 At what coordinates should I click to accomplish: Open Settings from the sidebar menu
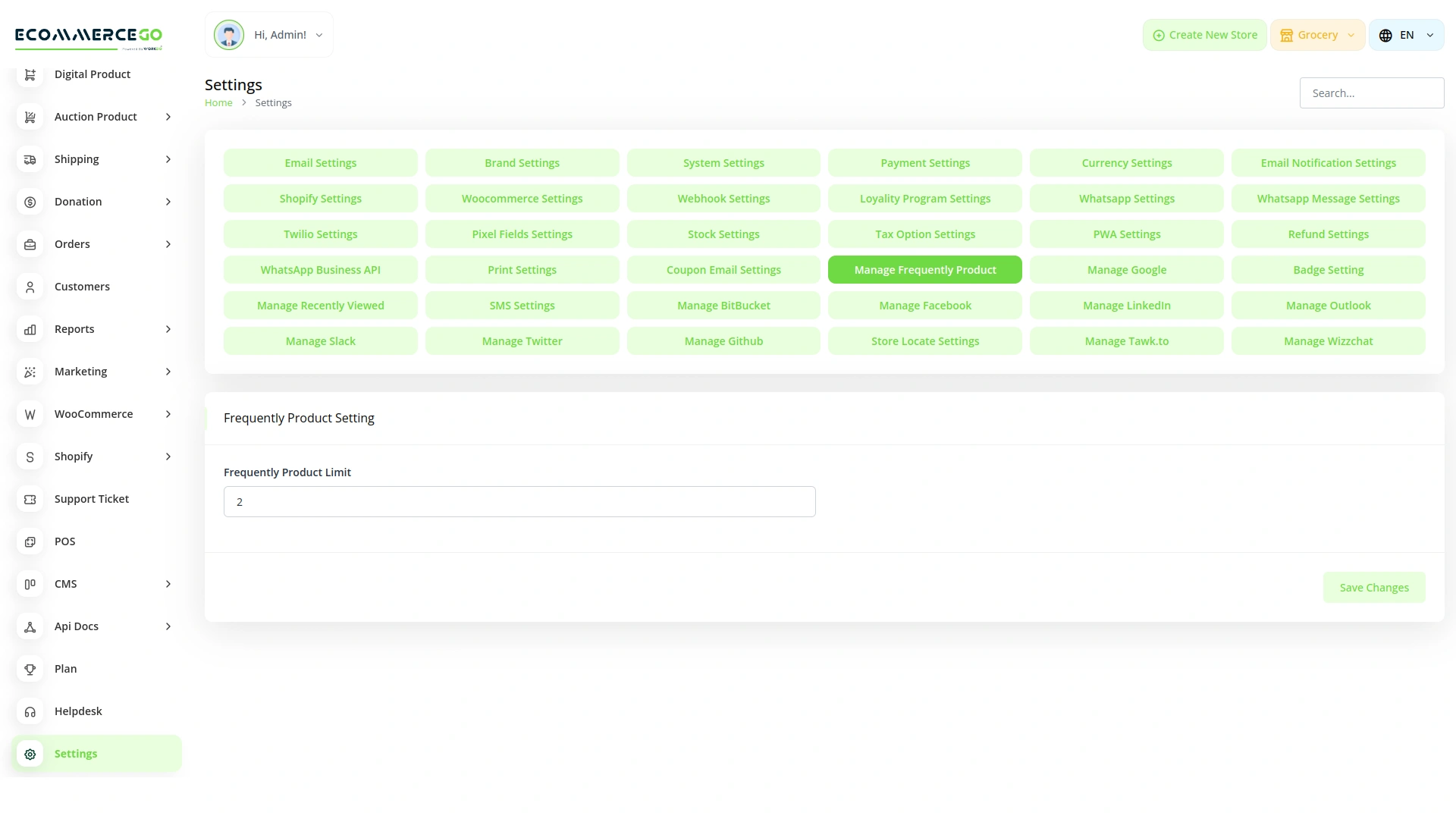point(76,753)
